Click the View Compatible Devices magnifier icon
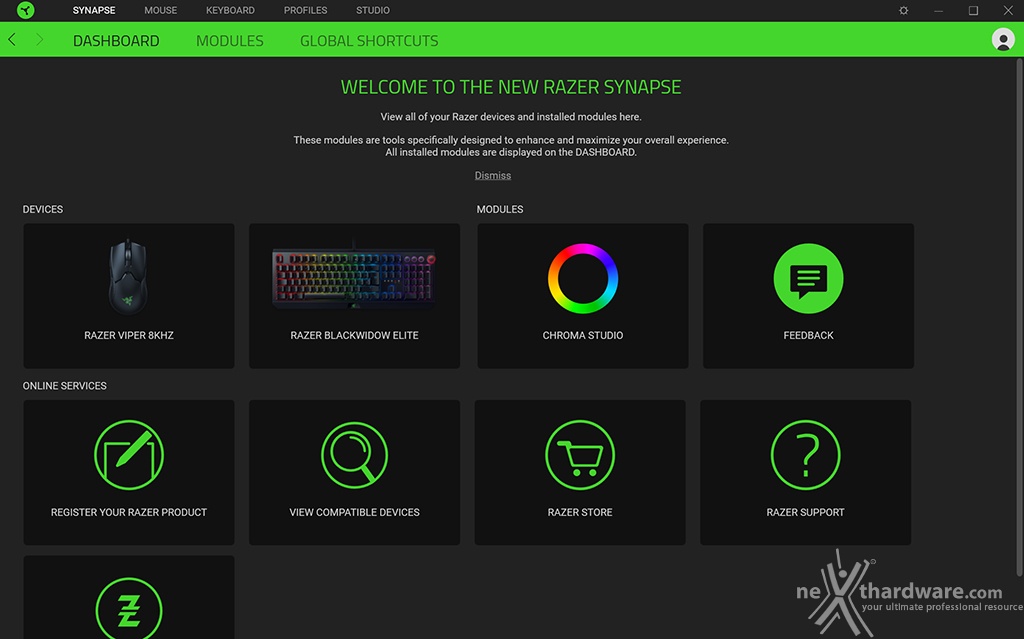Screen dimensions: 1024x639 tap(355, 455)
